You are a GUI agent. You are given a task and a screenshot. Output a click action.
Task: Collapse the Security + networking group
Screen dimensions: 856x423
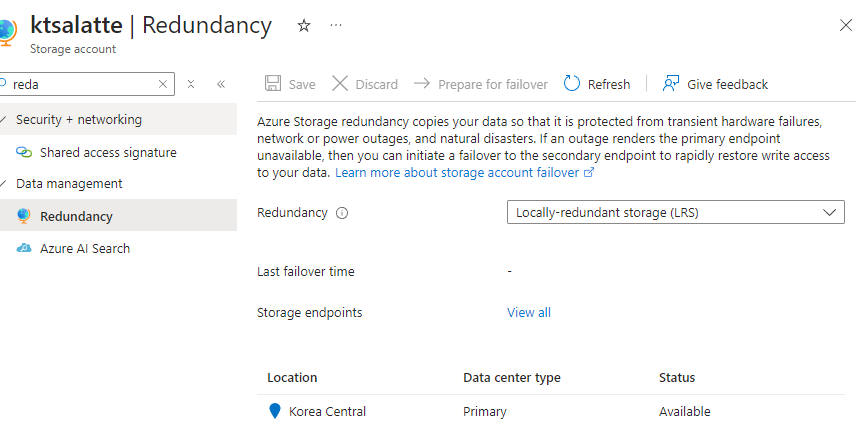118,120
